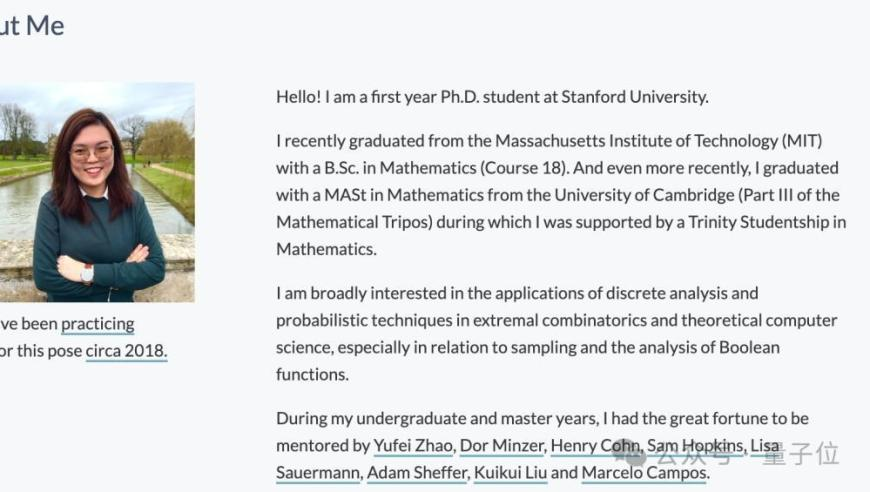Click the WeChat watermark icon
Viewport: 870px width, 492px height.
(x=630, y=454)
